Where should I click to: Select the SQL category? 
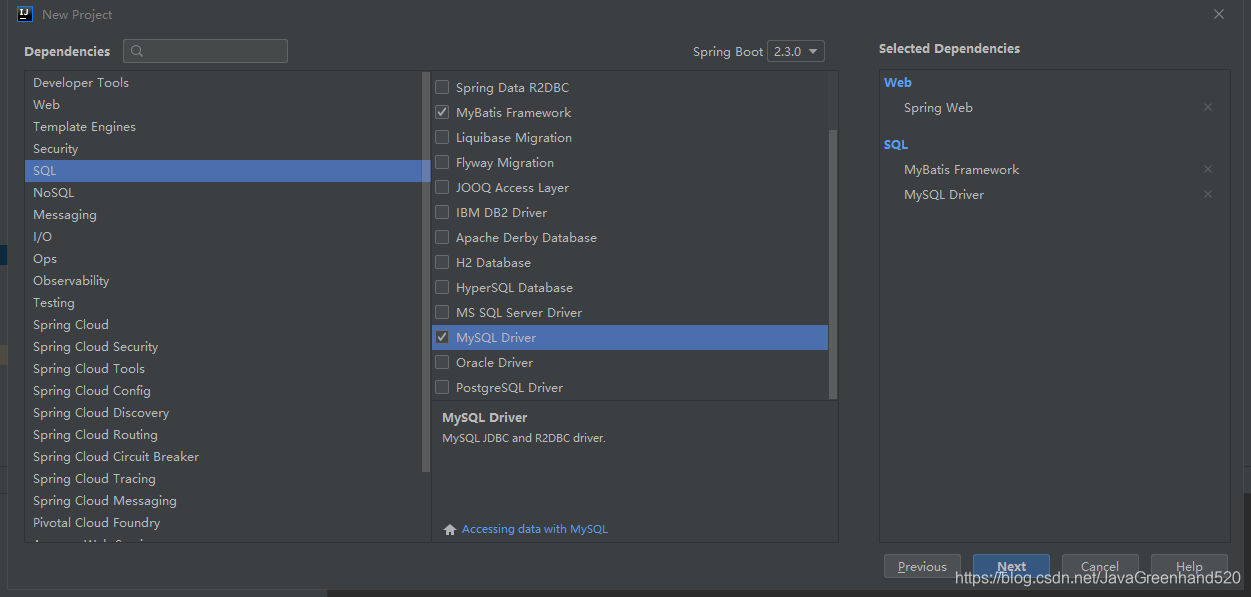coord(227,170)
